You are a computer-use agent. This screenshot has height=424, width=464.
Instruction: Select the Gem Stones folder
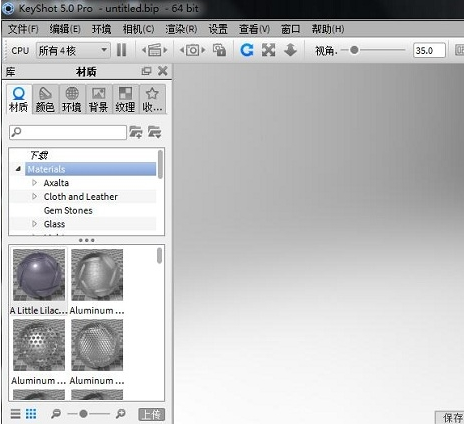(68, 210)
